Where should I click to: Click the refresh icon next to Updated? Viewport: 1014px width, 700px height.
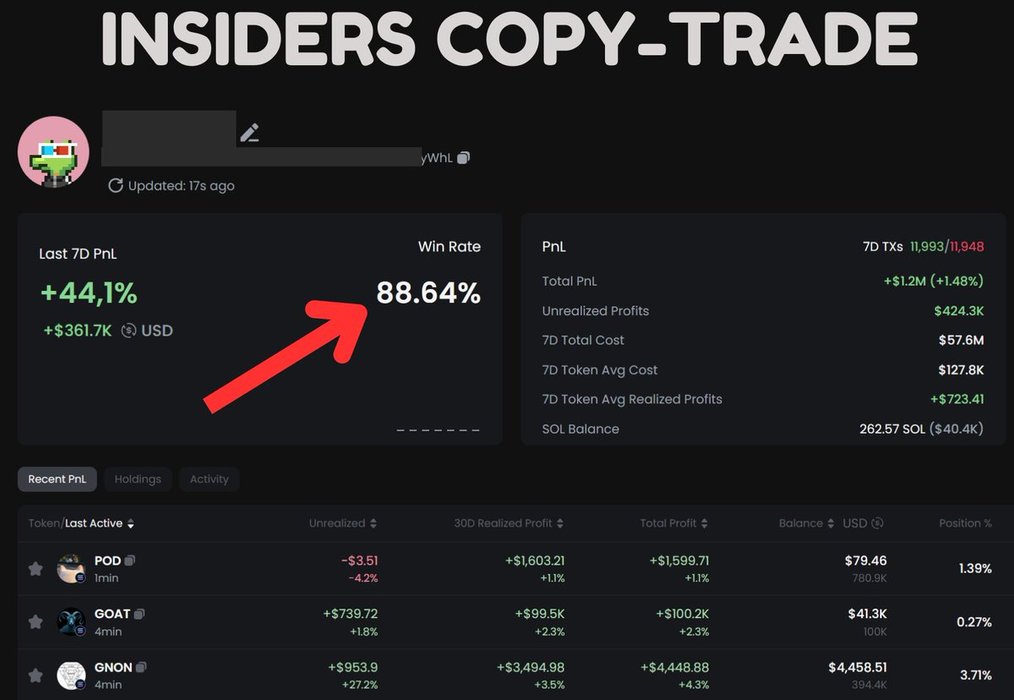(x=115, y=185)
